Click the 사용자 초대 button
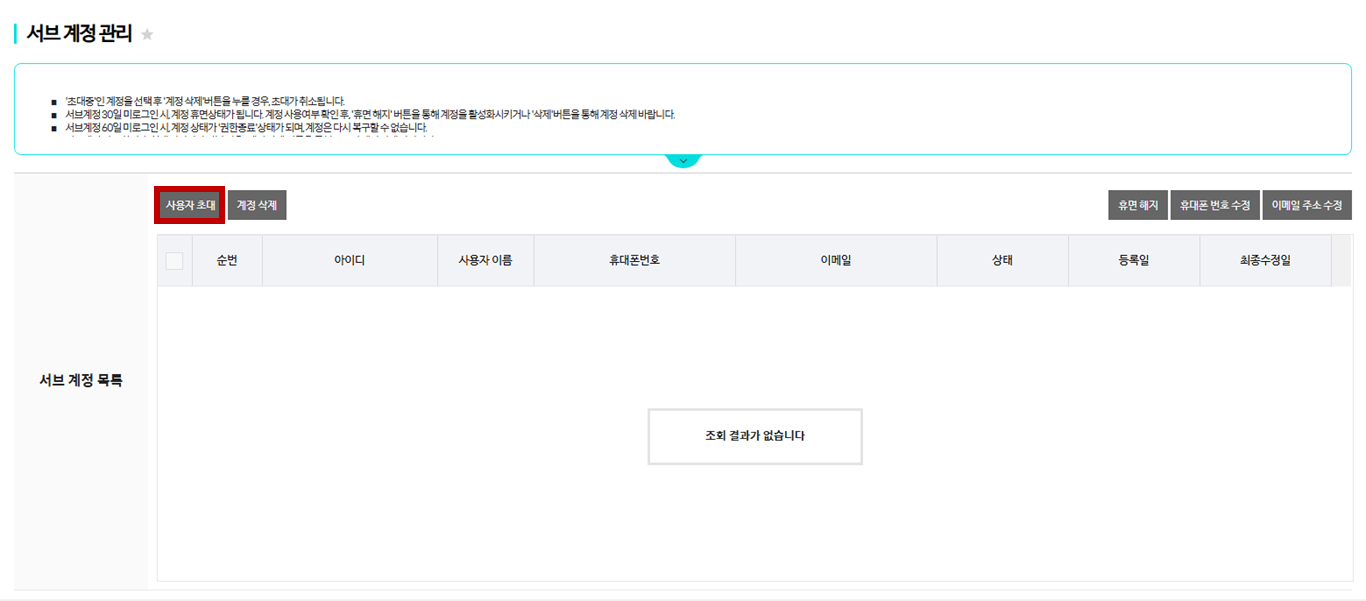The image size is (1366, 601). click(190, 205)
